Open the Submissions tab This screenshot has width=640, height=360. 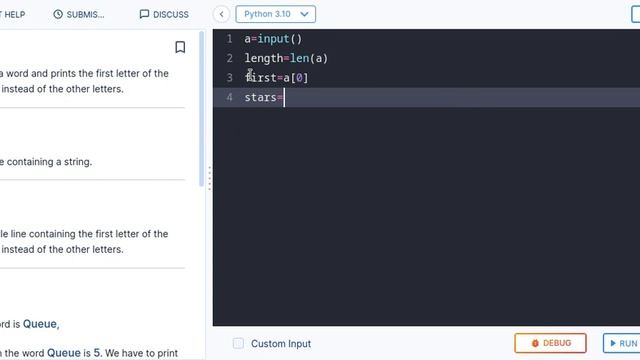click(x=79, y=14)
